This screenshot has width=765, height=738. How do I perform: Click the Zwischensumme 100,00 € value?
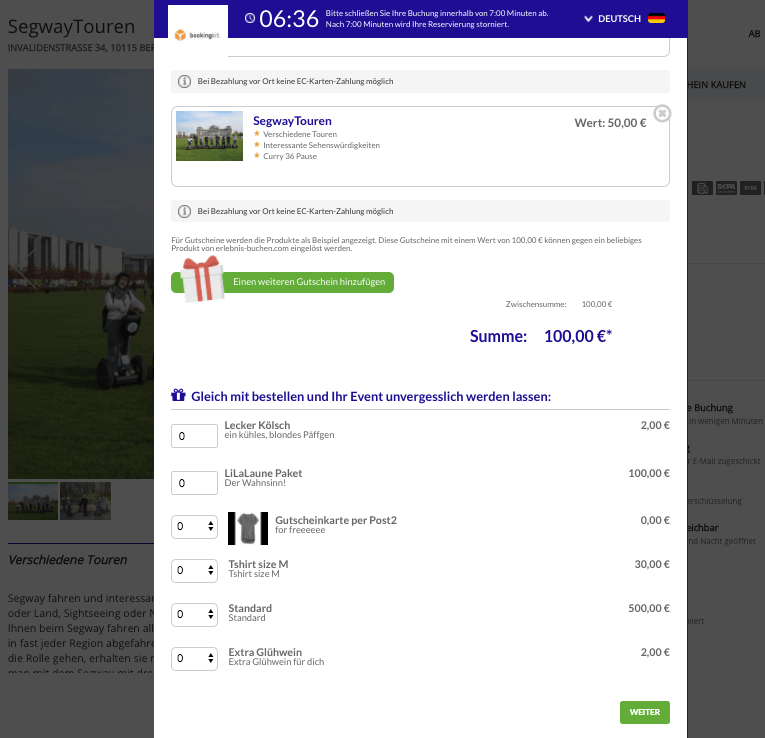click(x=597, y=304)
